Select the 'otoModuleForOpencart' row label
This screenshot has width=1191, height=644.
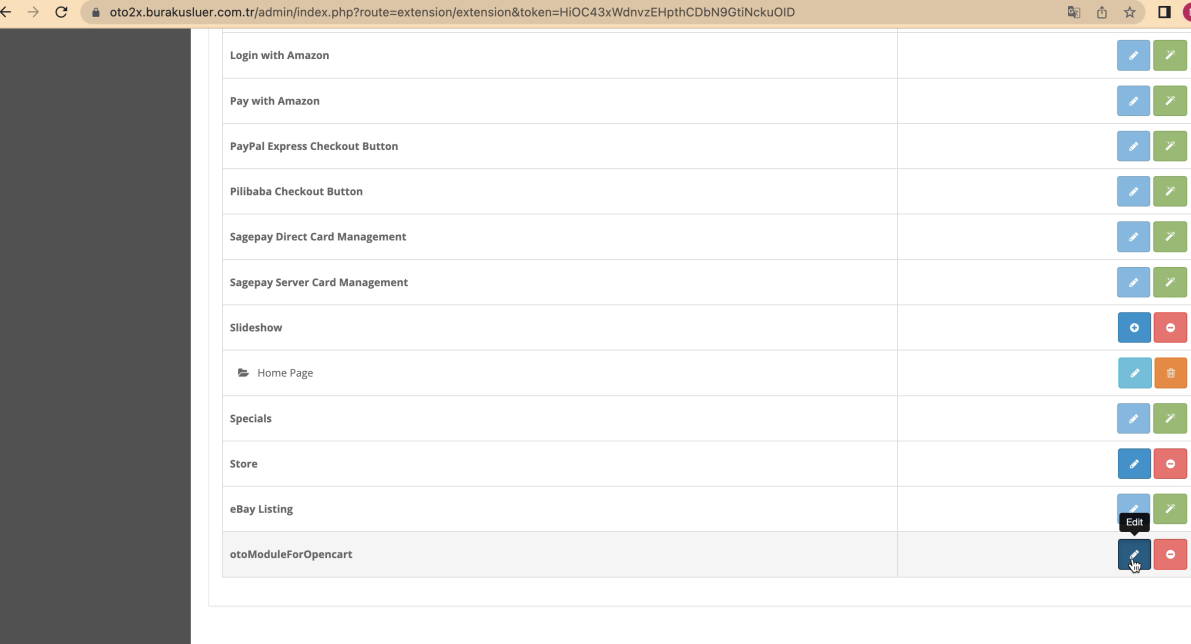(291, 554)
